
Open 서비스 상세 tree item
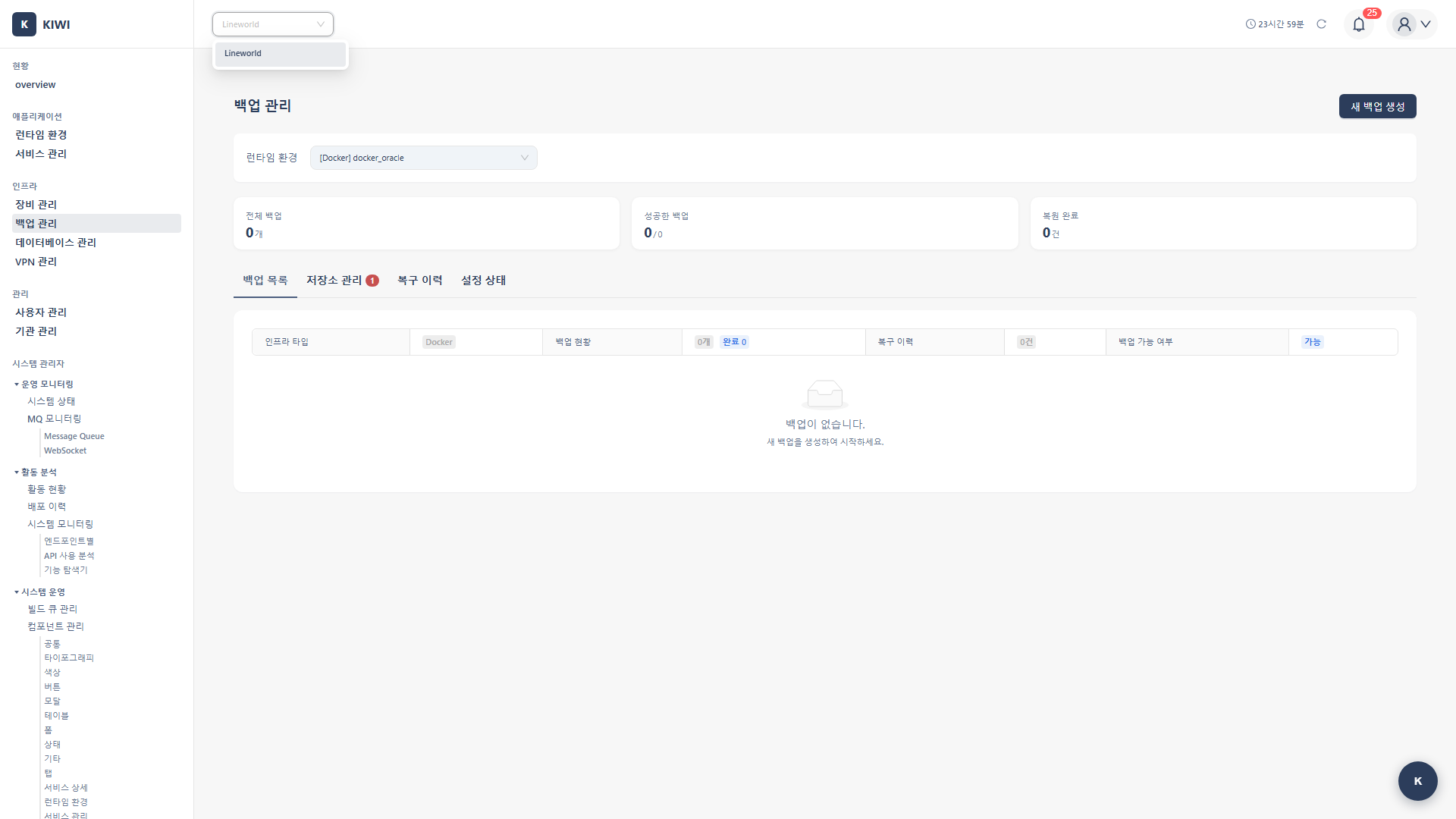(x=66, y=788)
